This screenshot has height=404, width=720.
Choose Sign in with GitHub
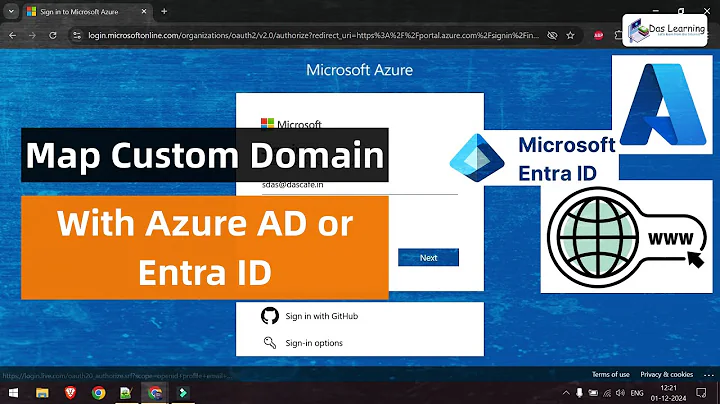click(x=321, y=316)
